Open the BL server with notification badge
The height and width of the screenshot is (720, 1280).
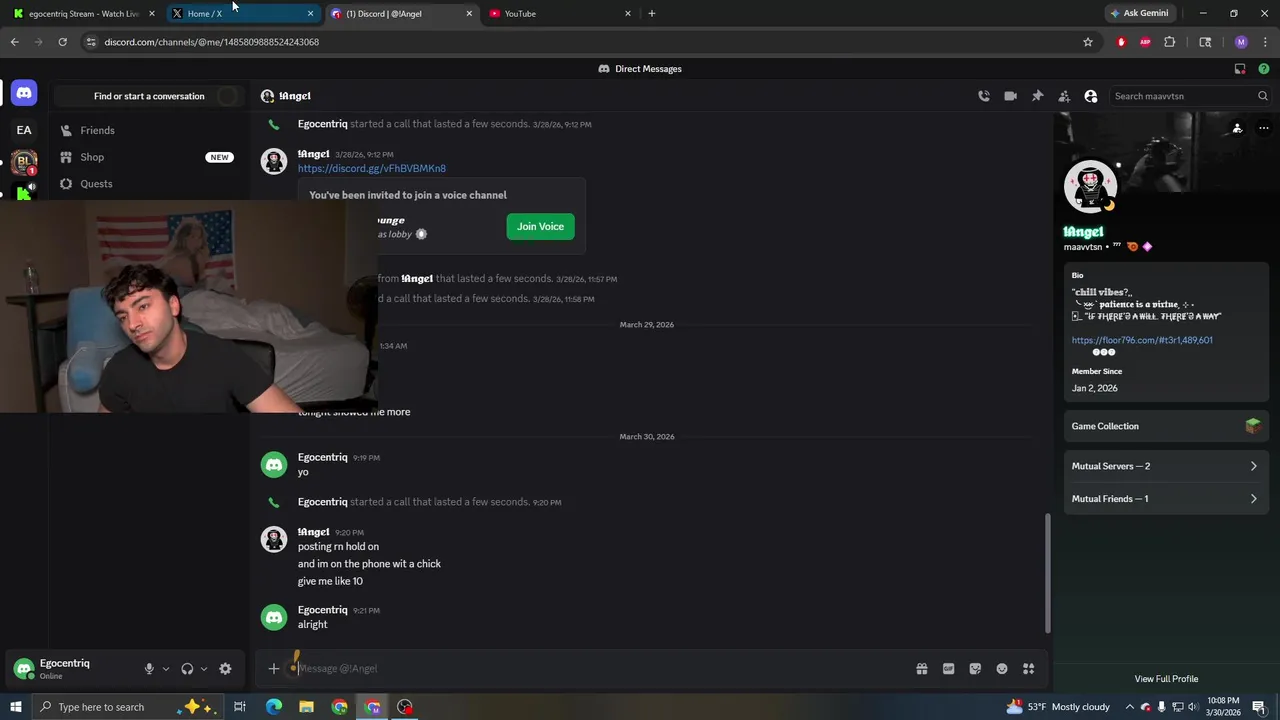click(24, 162)
